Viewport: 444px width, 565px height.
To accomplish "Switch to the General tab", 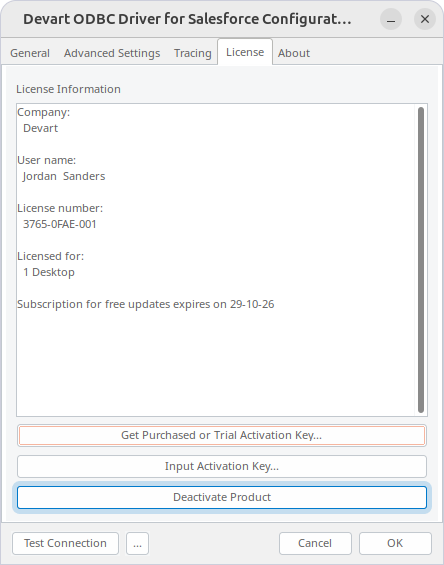I will pyautogui.click(x=30, y=53).
